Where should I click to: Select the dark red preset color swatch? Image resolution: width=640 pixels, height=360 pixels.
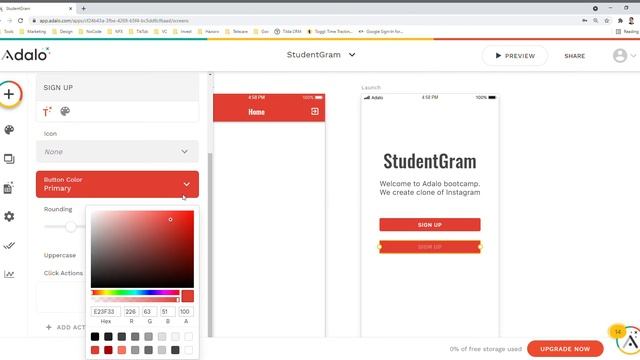(x=108, y=350)
